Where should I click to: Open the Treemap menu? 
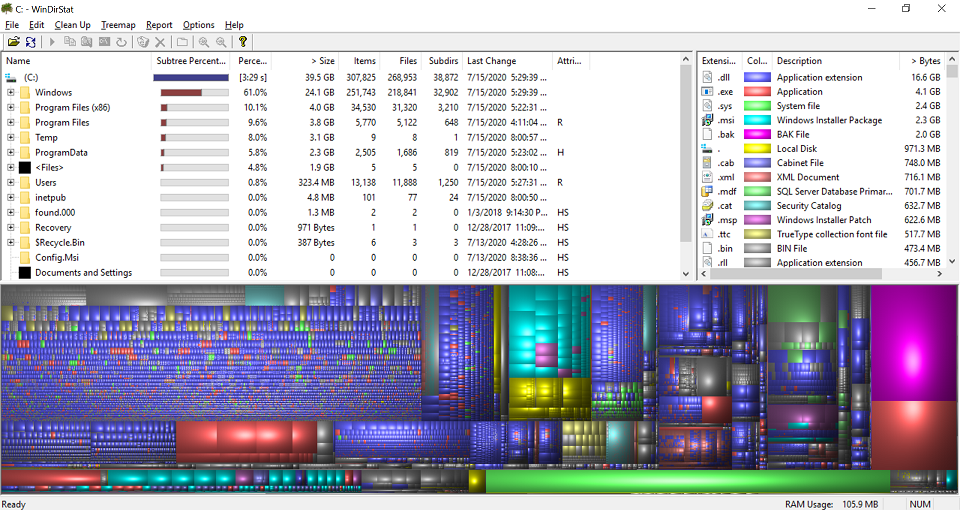(x=118, y=25)
